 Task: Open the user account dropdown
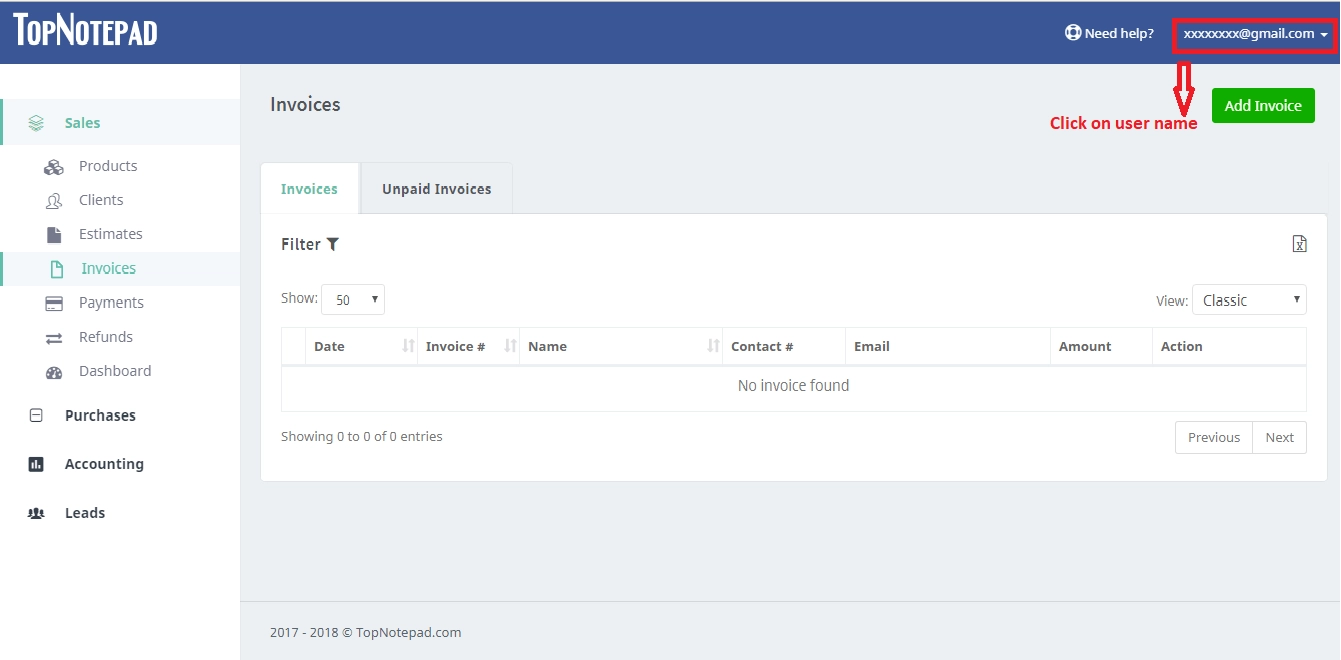tap(1253, 33)
